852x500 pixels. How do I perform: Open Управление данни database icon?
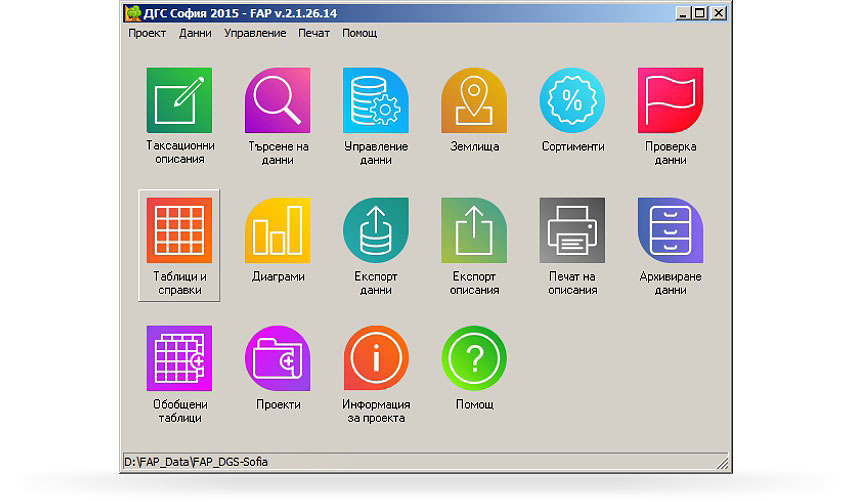click(x=375, y=101)
